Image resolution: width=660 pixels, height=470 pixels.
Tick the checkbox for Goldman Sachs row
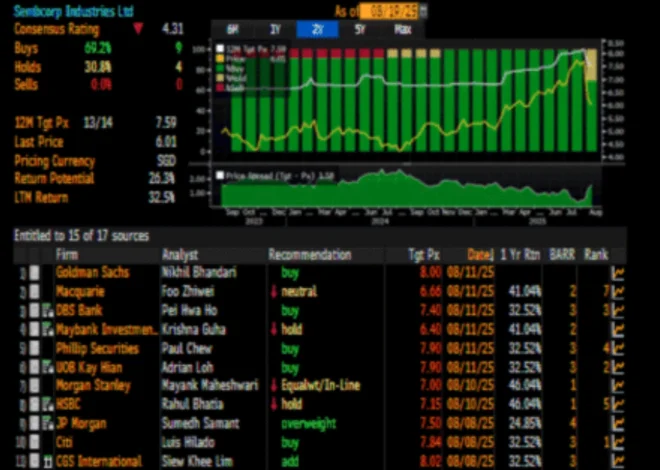35,274
